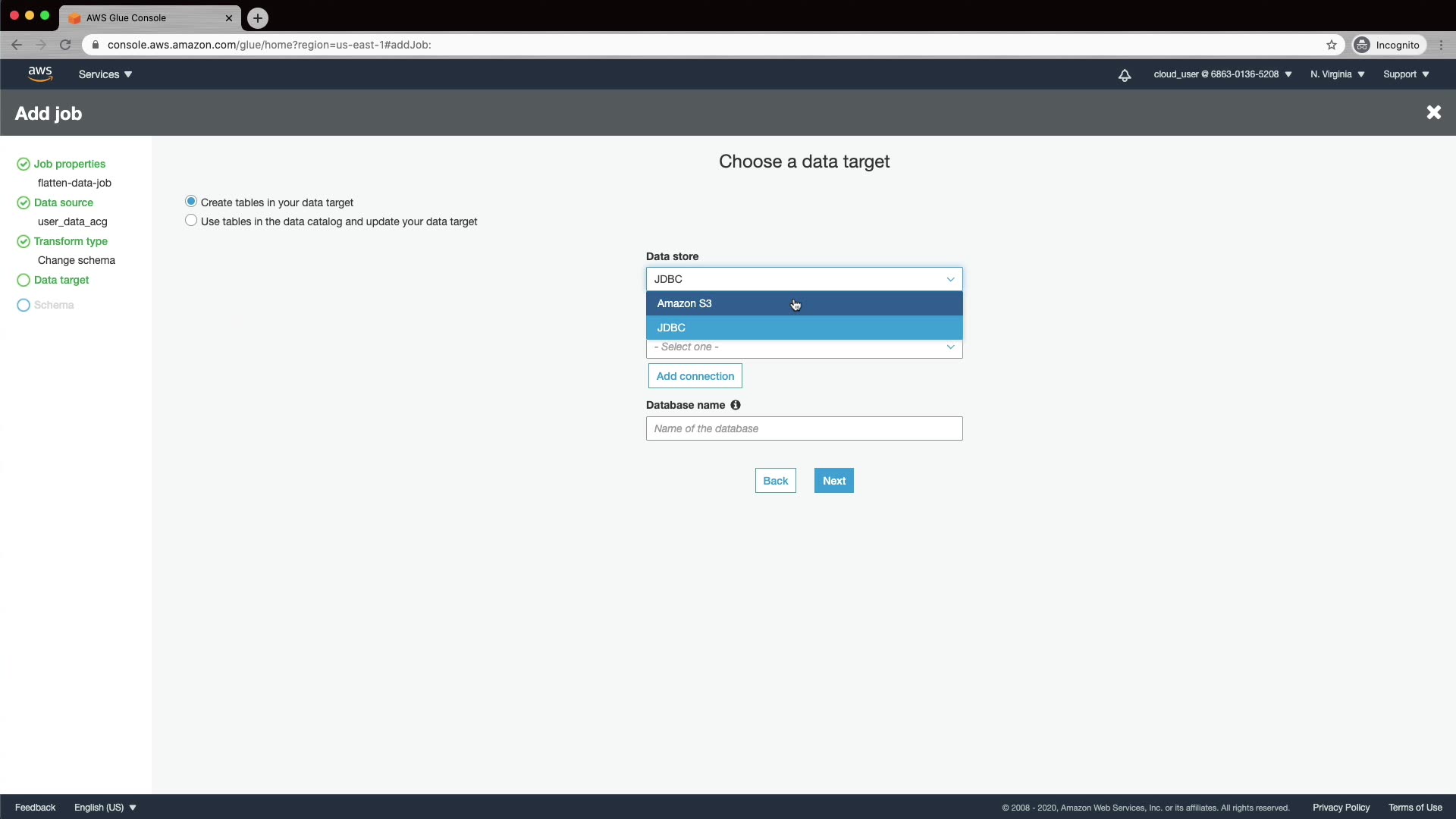Open the Support menu
Image resolution: width=1456 pixels, height=819 pixels.
point(1405,74)
